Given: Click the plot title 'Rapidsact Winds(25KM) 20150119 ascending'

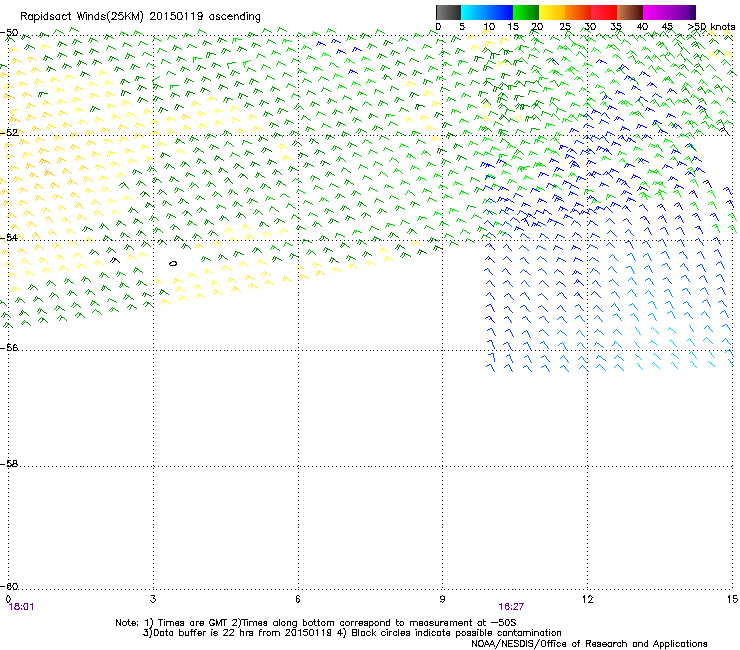Looking at the screenshot, I should tap(140, 17).
